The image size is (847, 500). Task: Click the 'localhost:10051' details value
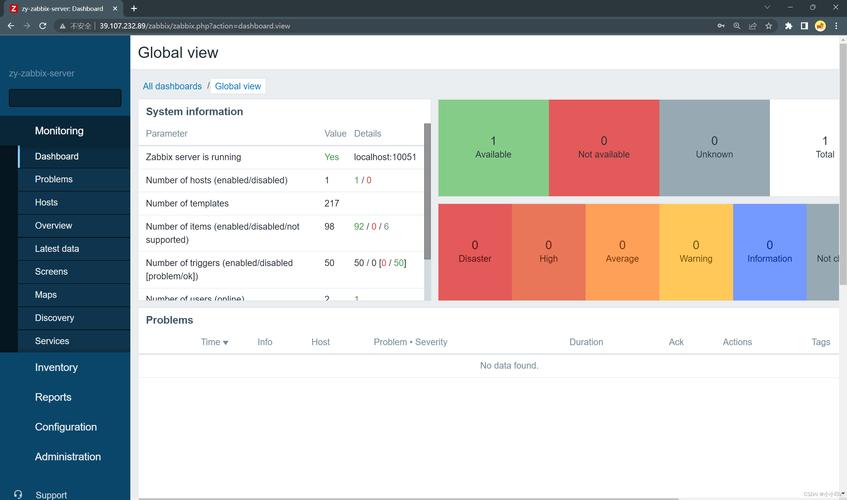385,157
